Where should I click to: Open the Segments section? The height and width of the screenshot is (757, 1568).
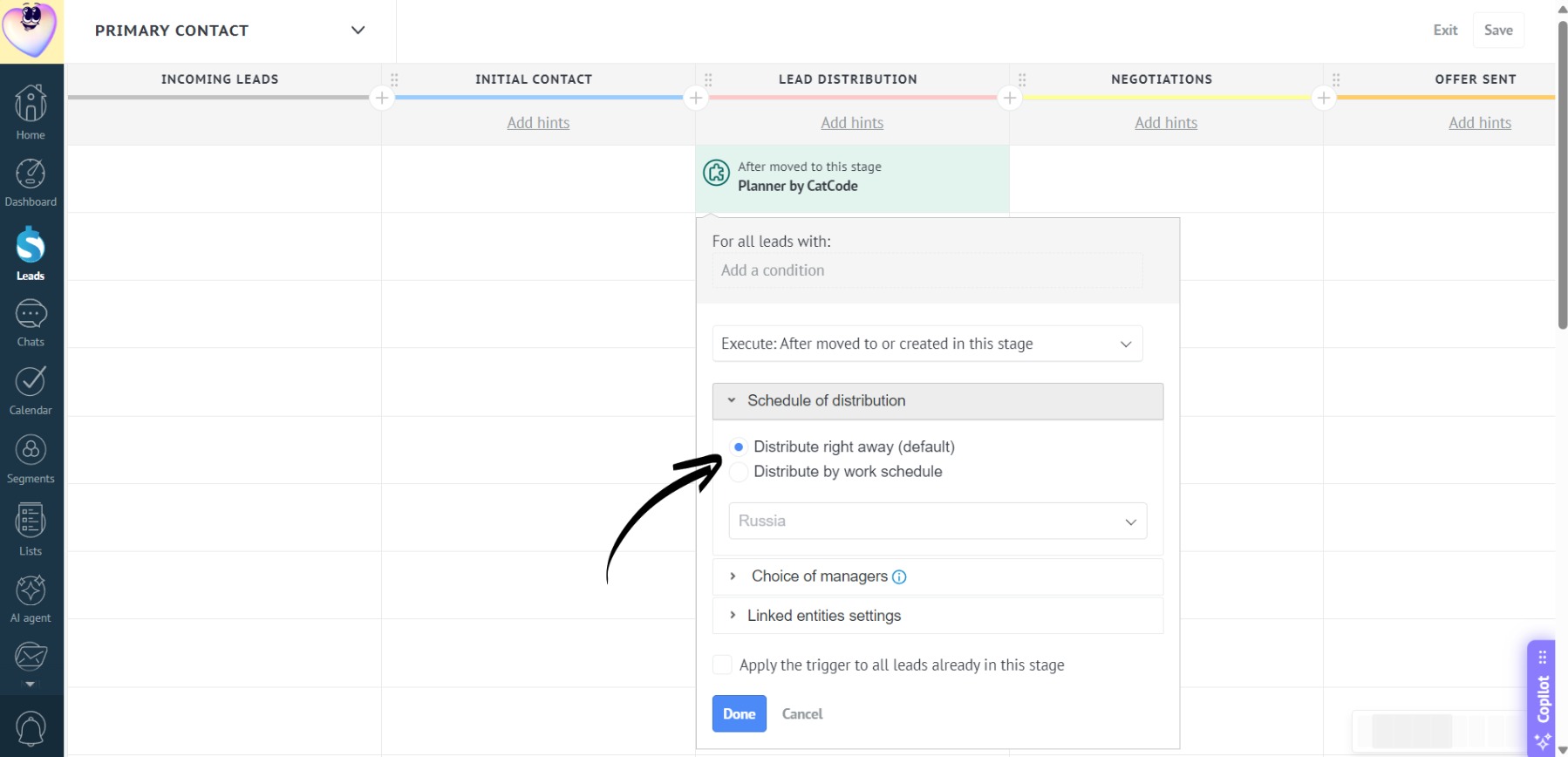(31, 460)
